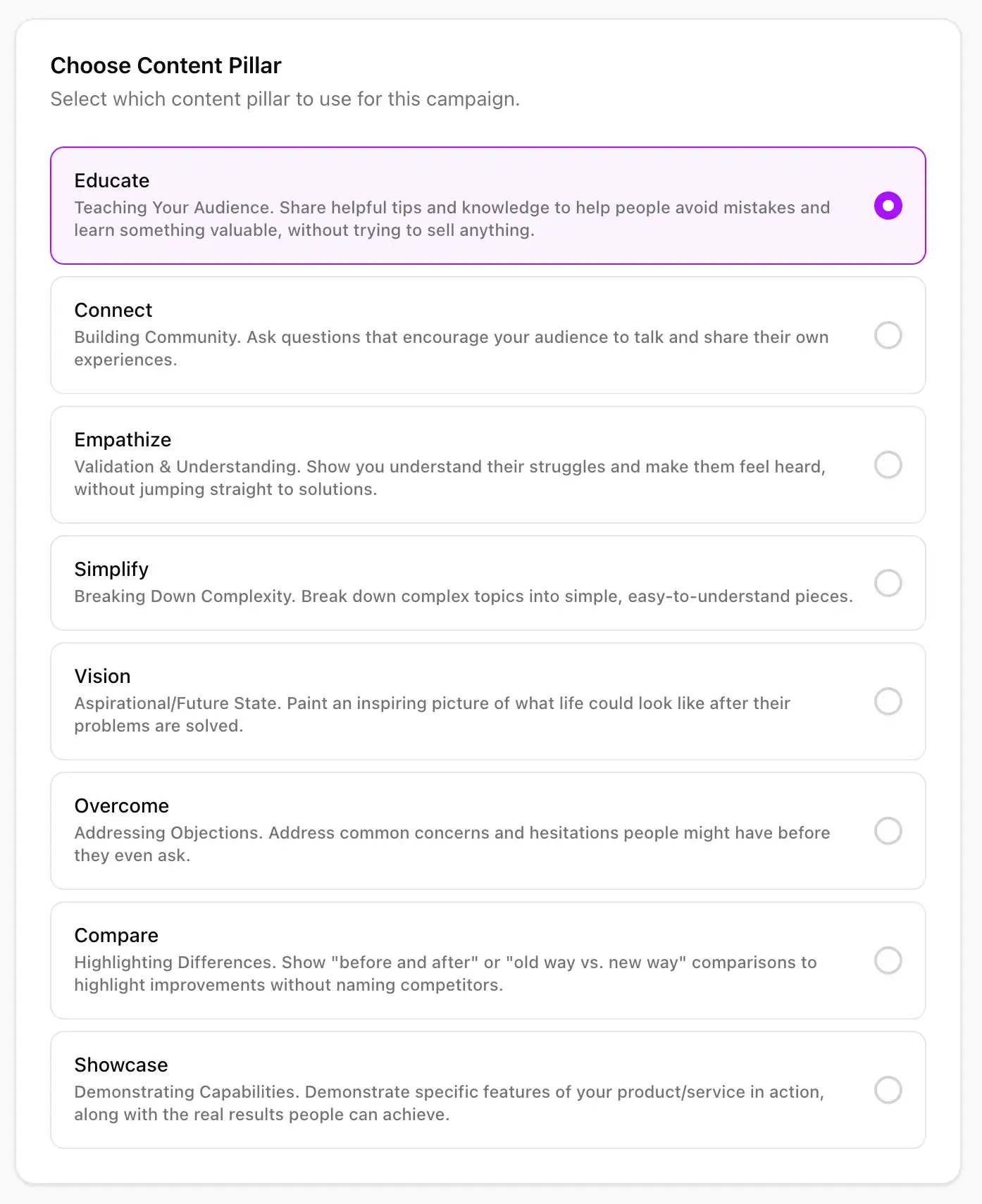Select the Connect card for this campaign
982x1204 pixels.
[423, 335]
